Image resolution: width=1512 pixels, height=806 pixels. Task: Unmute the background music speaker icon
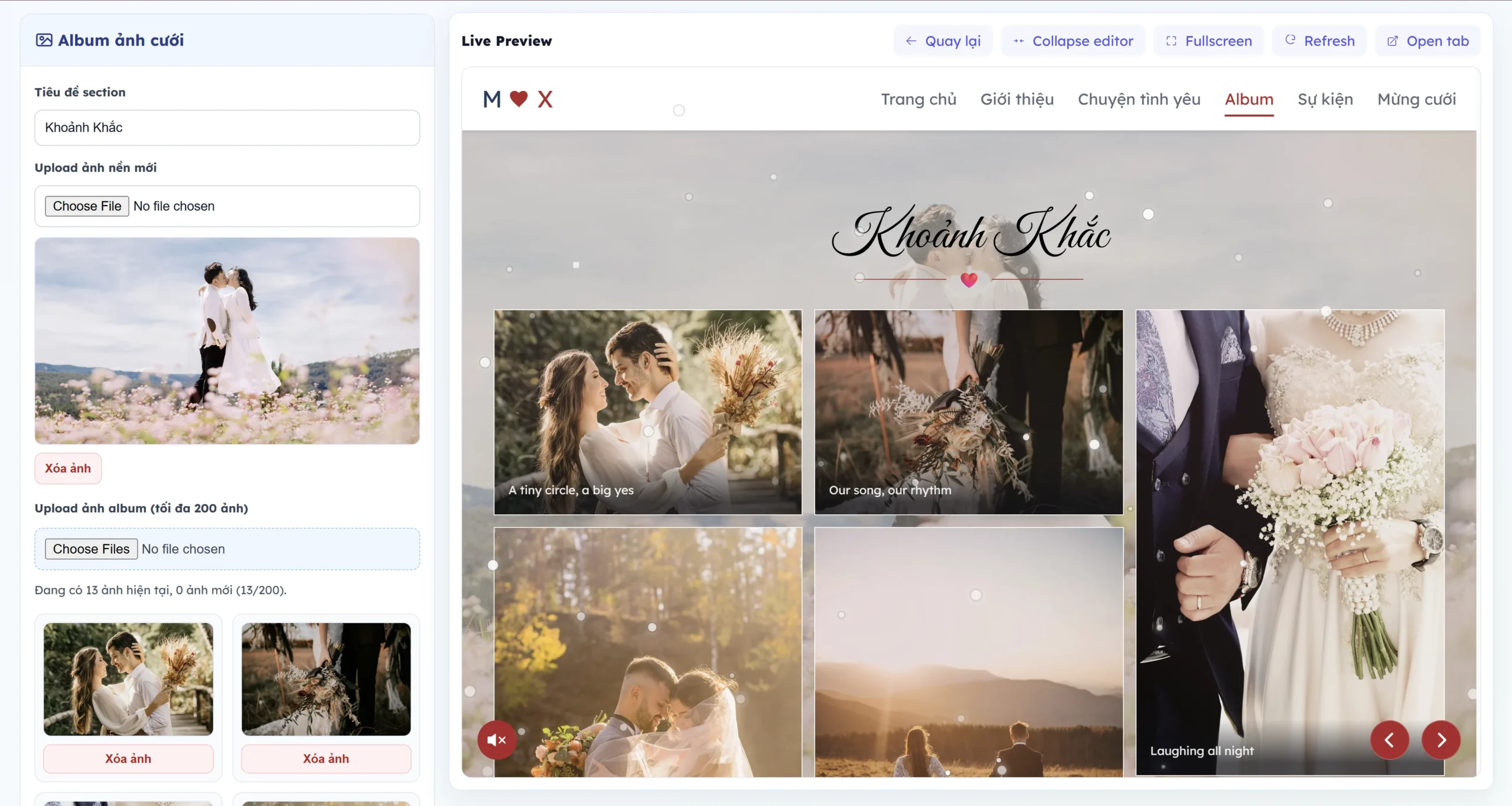tap(497, 740)
